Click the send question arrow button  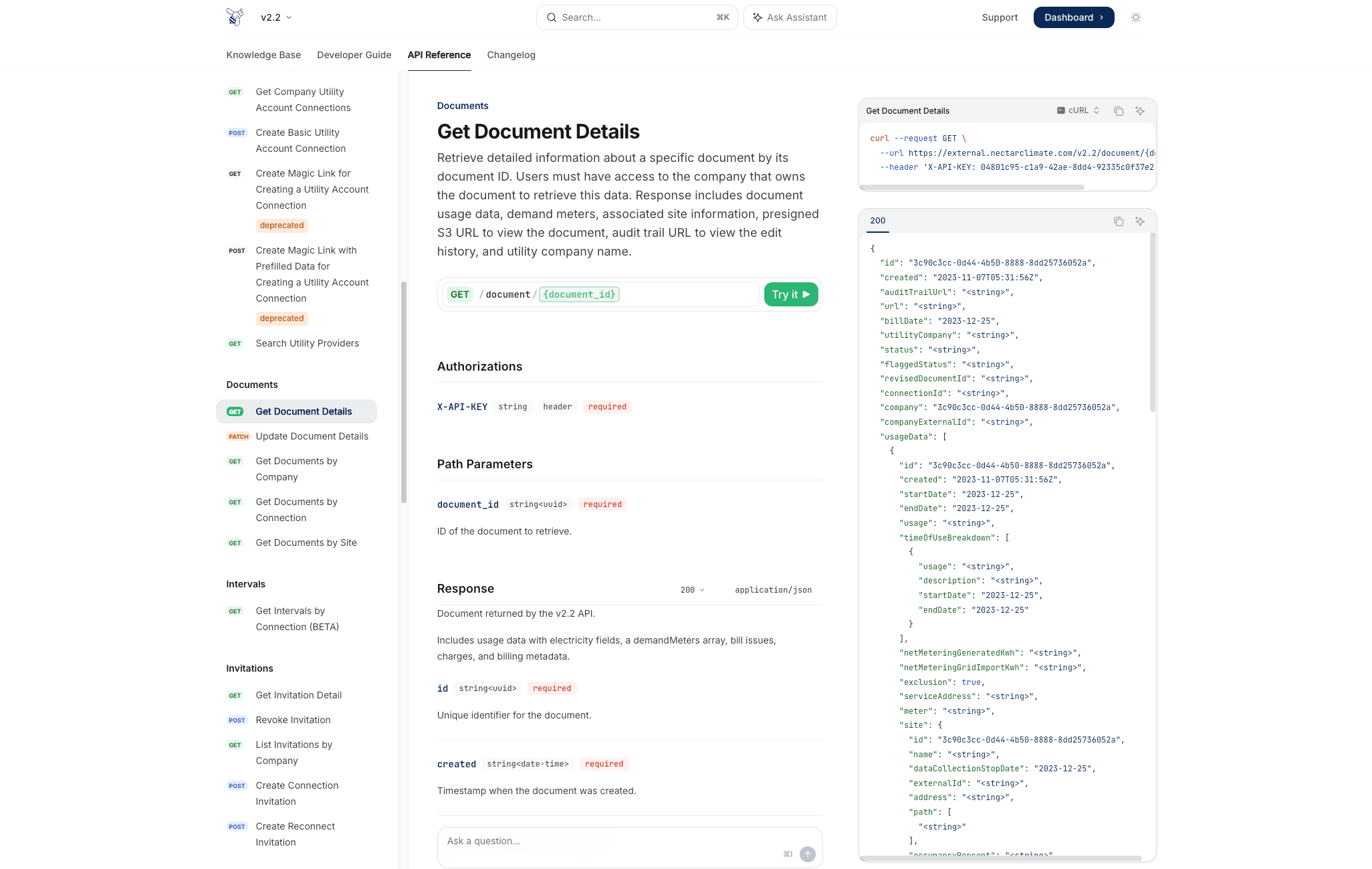[808, 854]
